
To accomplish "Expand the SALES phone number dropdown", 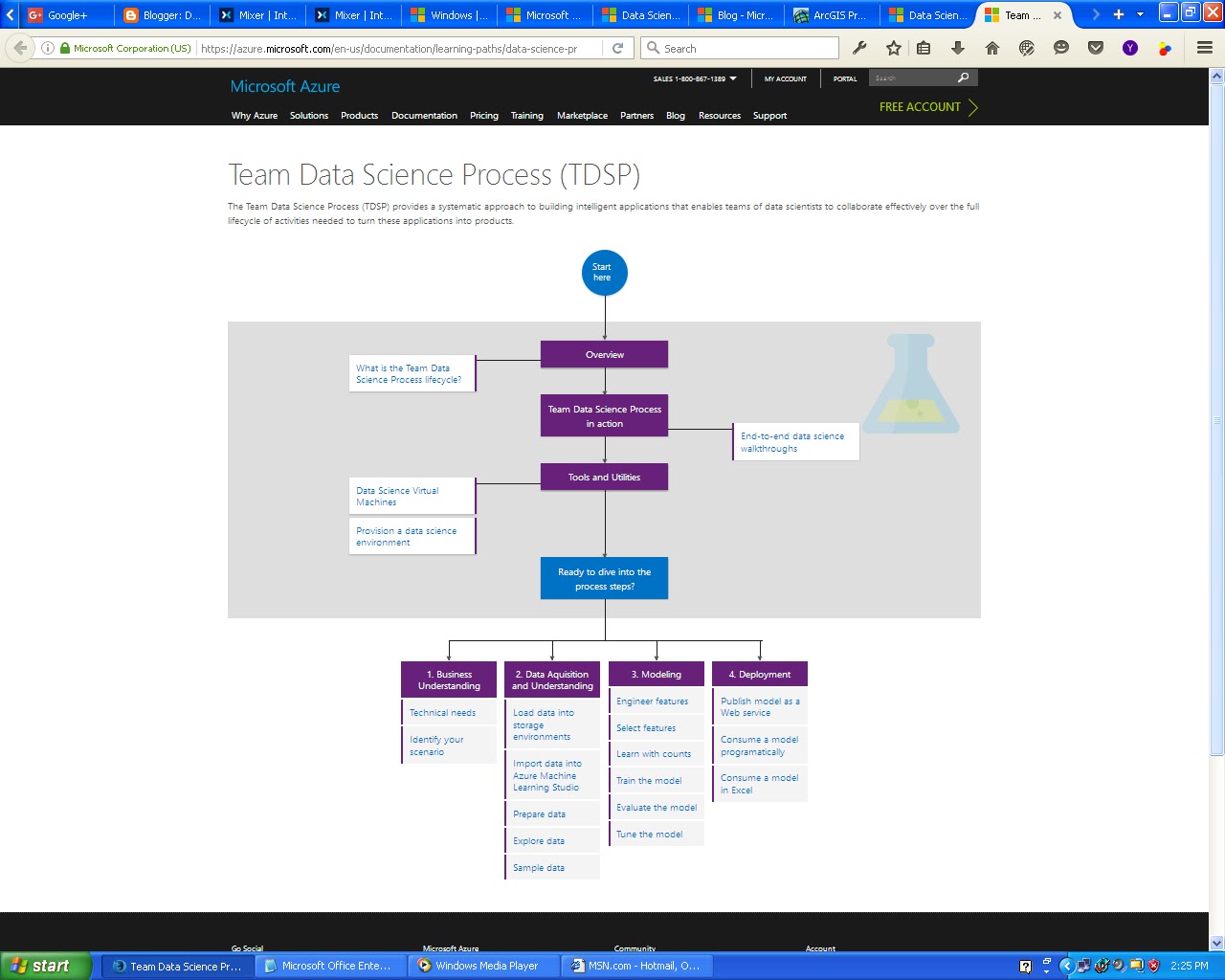I will tap(732, 78).
